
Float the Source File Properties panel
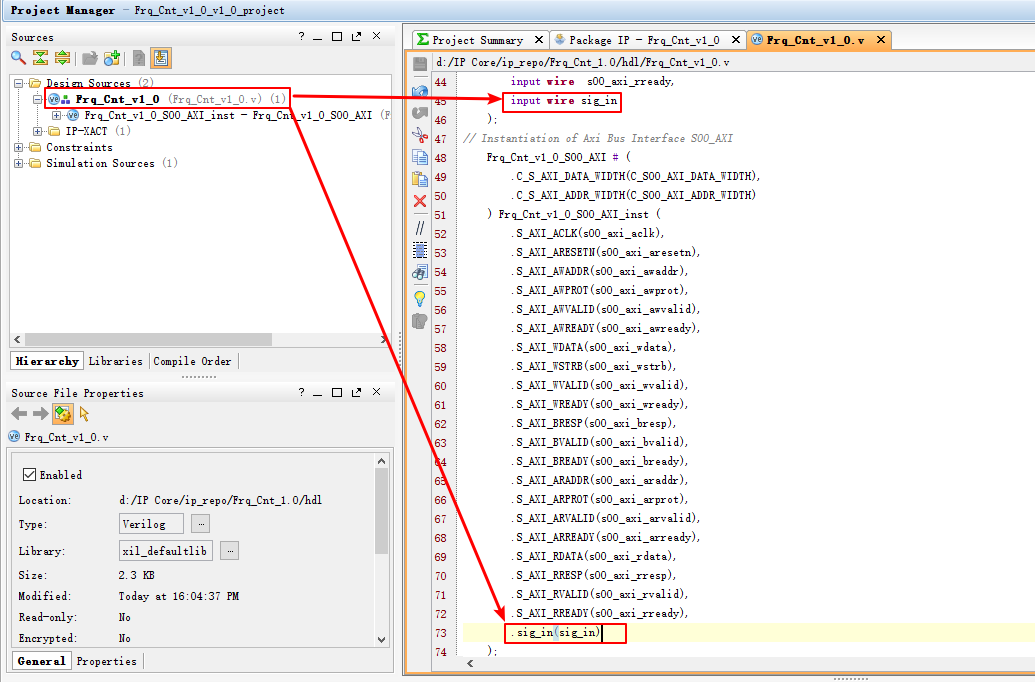click(356, 392)
